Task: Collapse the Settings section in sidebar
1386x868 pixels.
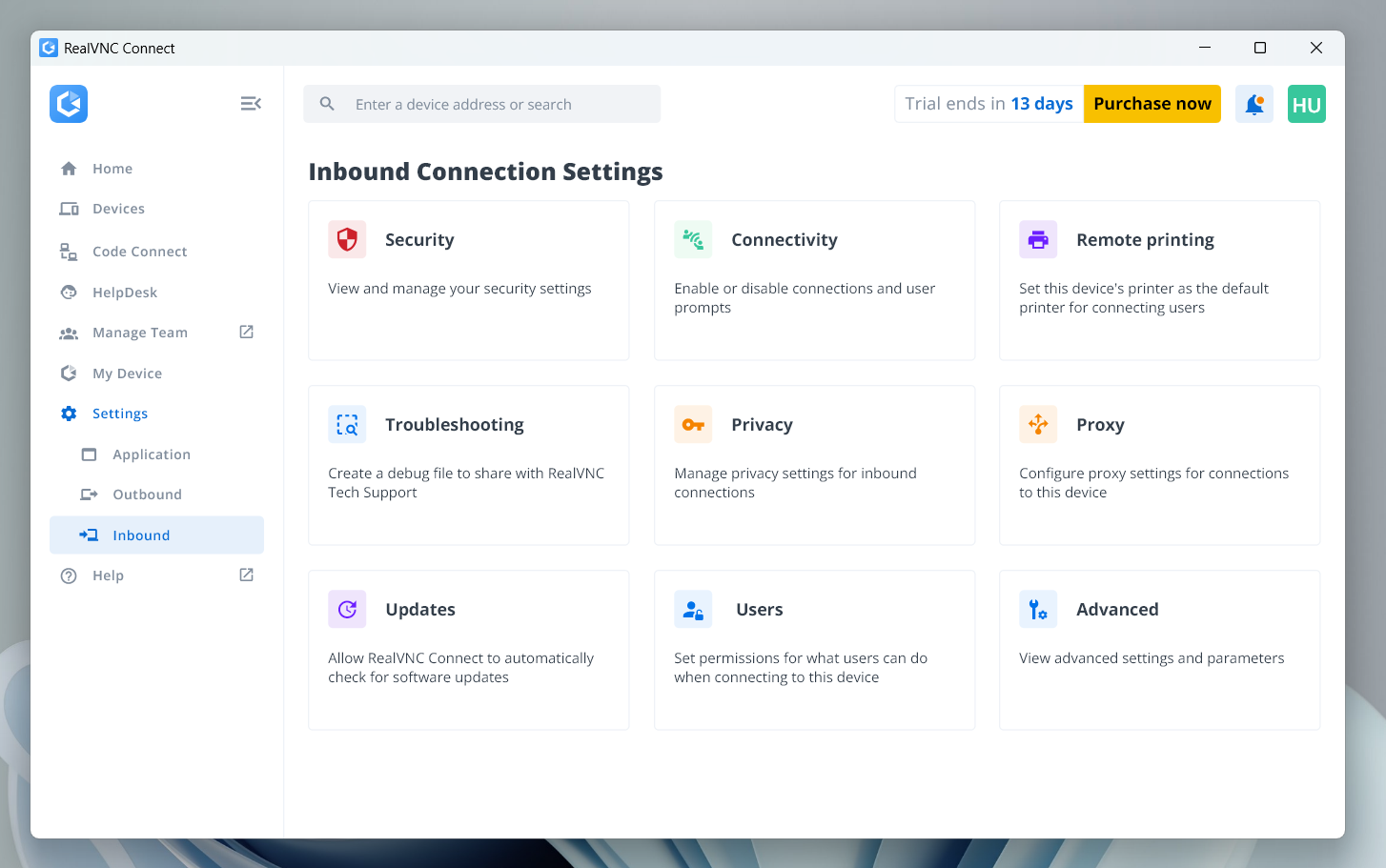Action: tap(120, 414)
